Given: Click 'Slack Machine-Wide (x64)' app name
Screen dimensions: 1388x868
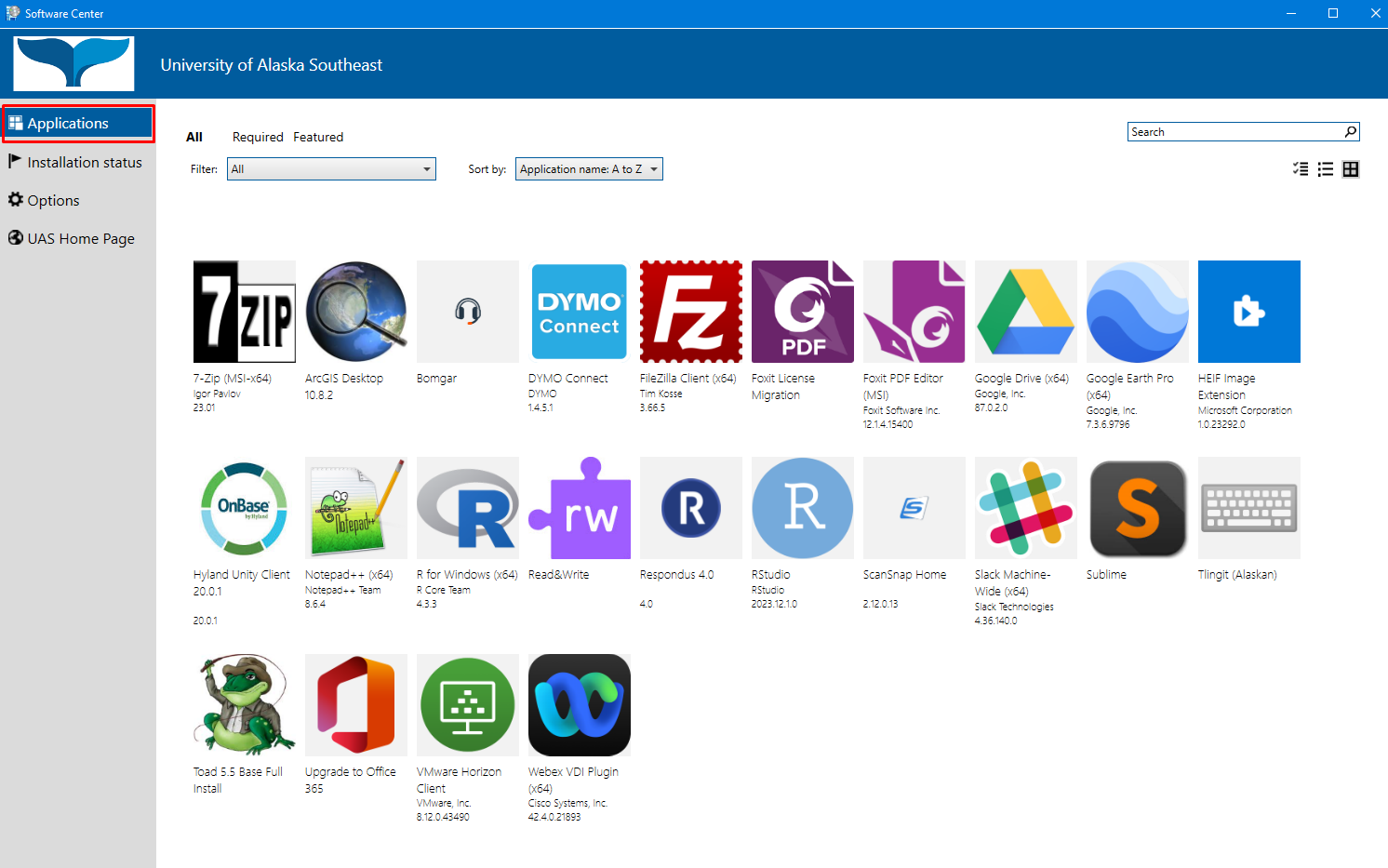Looking at the screenshot, I should (1012, 582).
